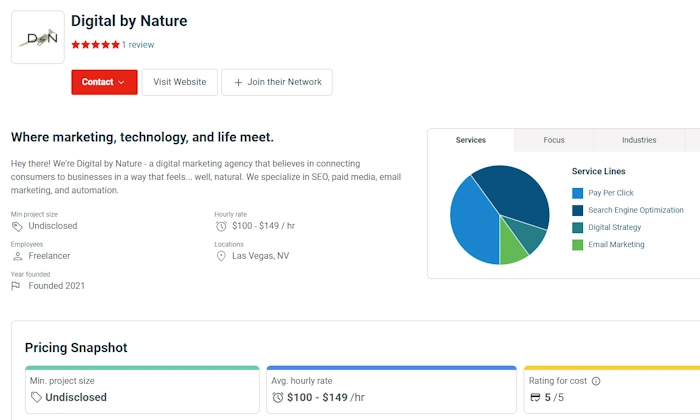
Task: Click the card icon beside 5/5 rating
Action: [x=535, y=397]
